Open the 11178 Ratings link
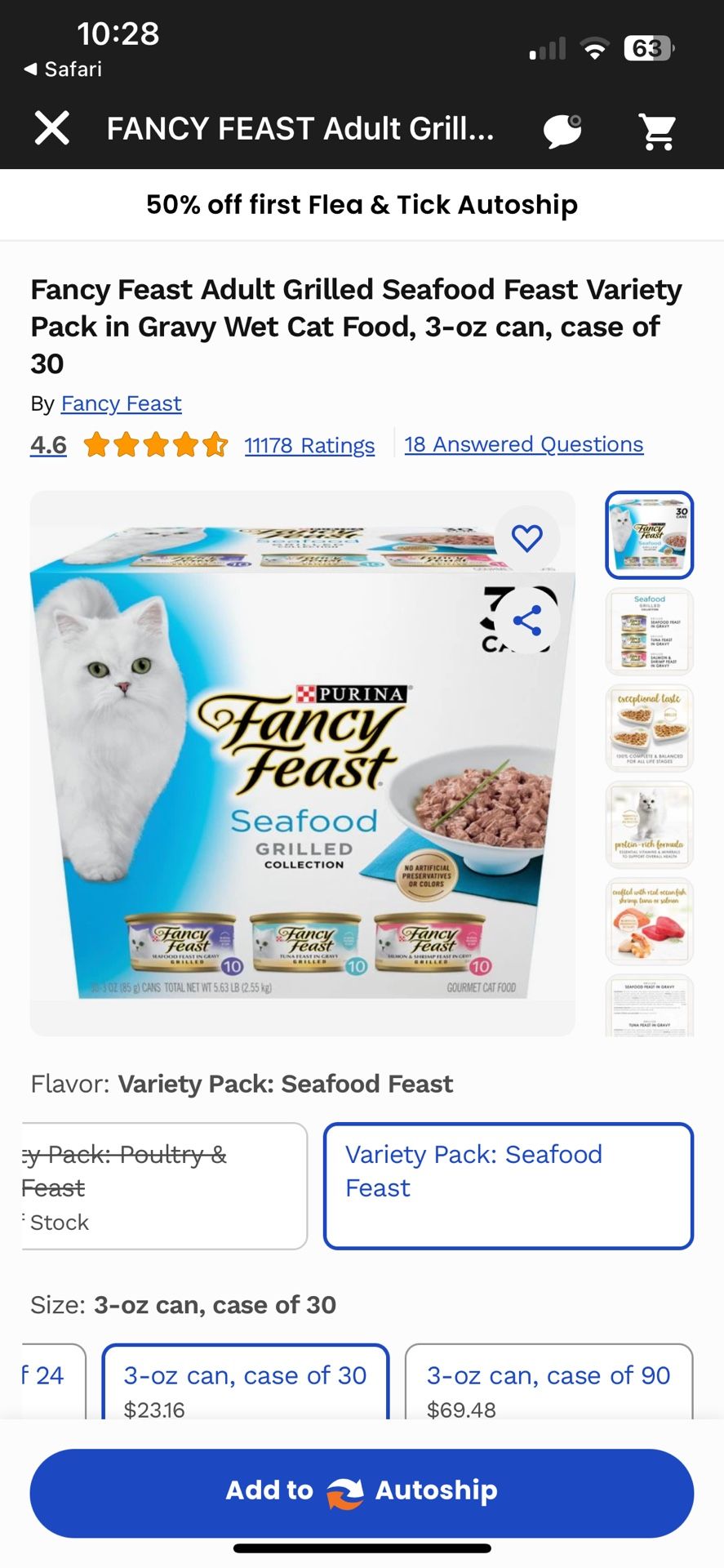Screen dimensions: 724x1568 309,445
